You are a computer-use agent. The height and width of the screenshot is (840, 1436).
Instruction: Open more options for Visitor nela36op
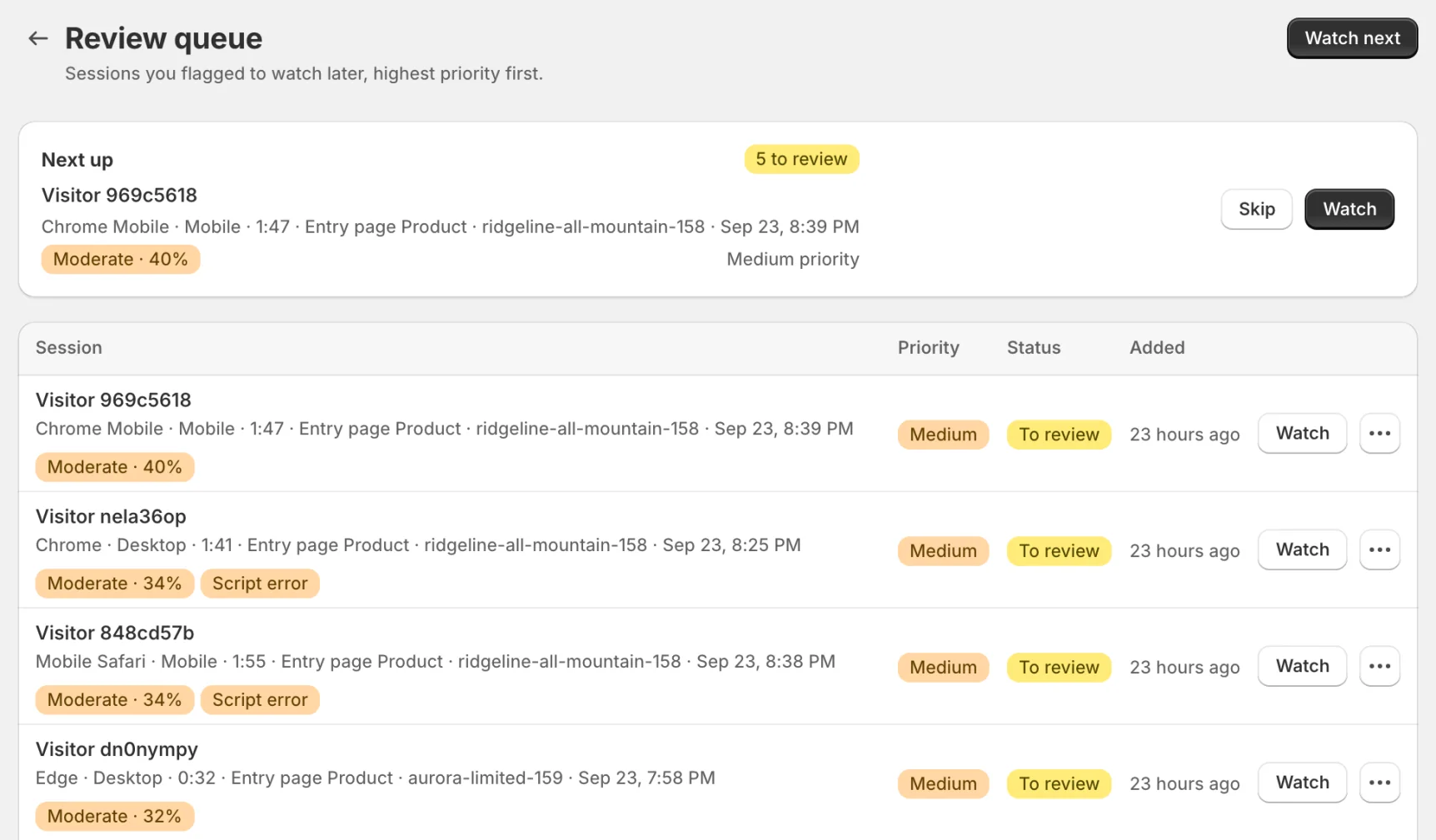click(1379, 549)
